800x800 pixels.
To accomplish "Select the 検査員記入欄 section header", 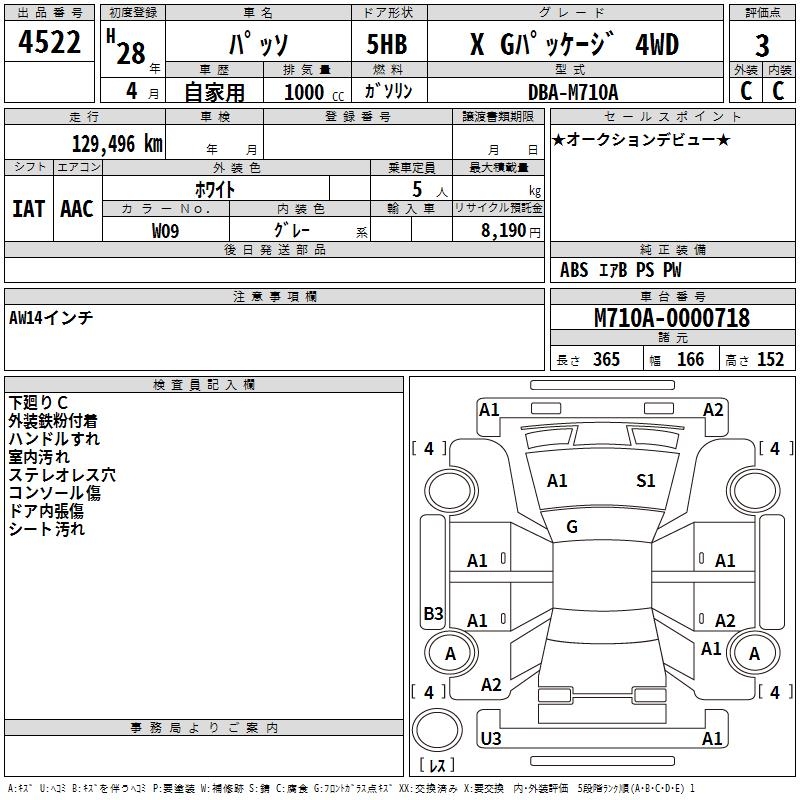I will tap(204, 385).
